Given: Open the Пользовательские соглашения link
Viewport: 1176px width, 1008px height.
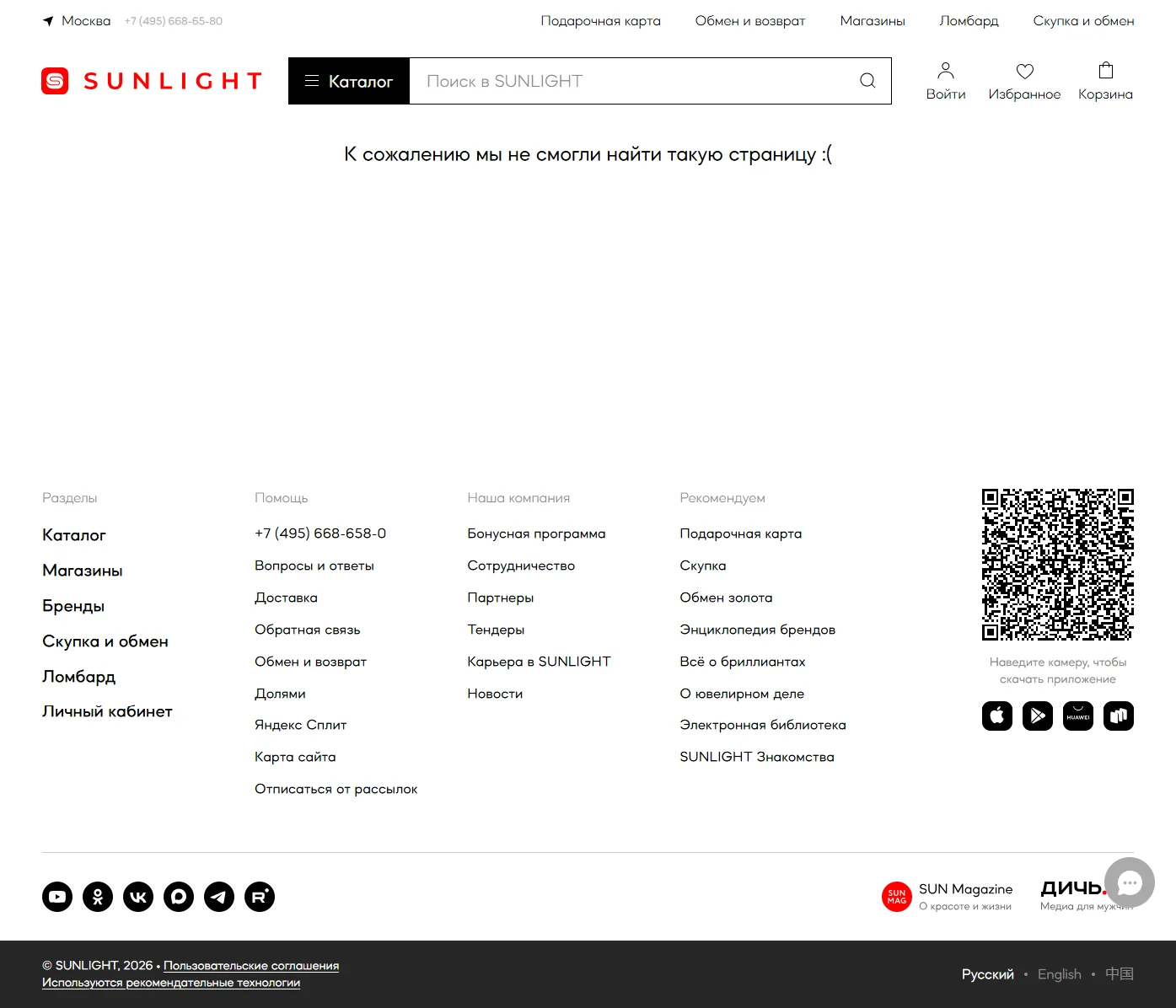Looking at the screenshot, I should [251, 966].
